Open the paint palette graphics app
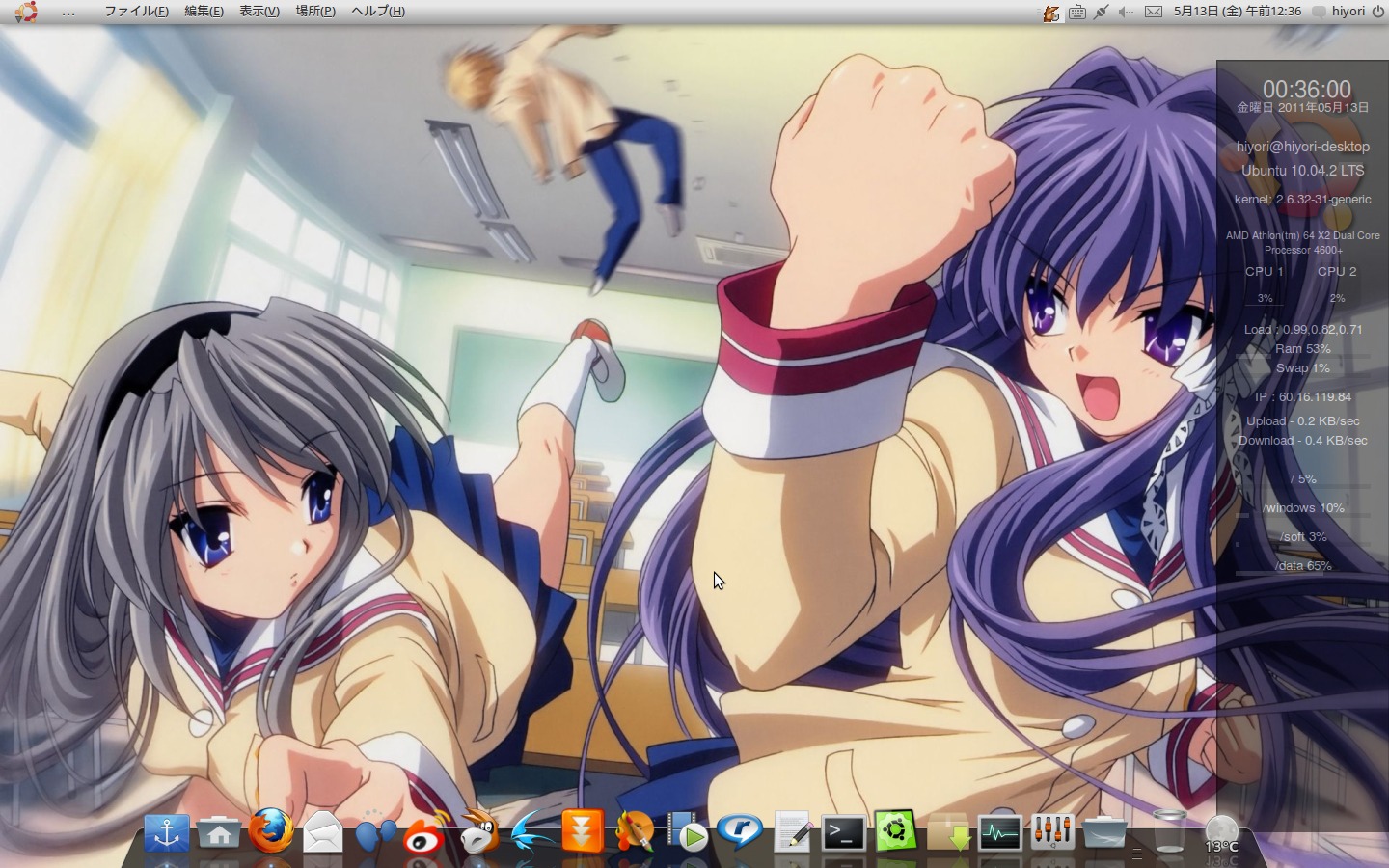 tap(635, 831)
